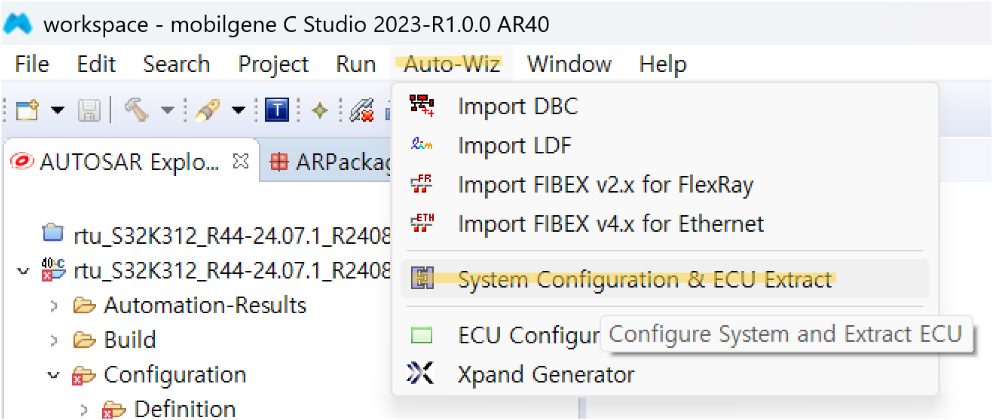992x420 pixels.
Task: Expand the Automation-Results folder
Action: [x=54, y=306]
